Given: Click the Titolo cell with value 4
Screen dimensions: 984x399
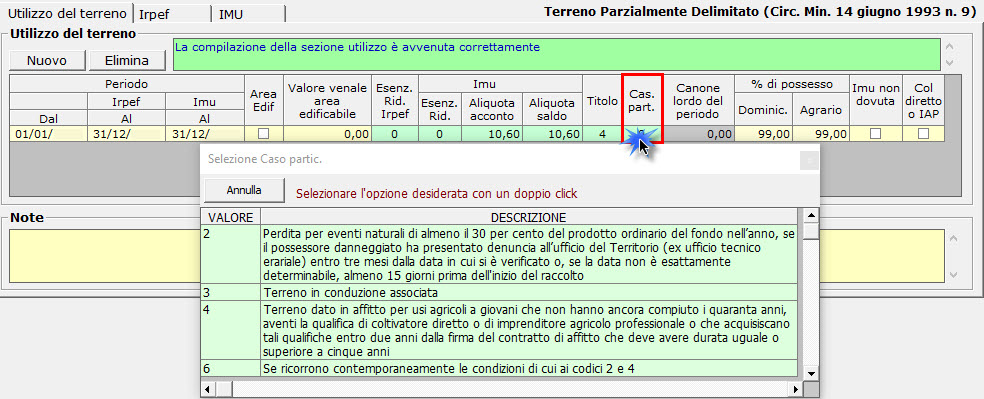Looking at the screenshot, I should click(602, 133).
